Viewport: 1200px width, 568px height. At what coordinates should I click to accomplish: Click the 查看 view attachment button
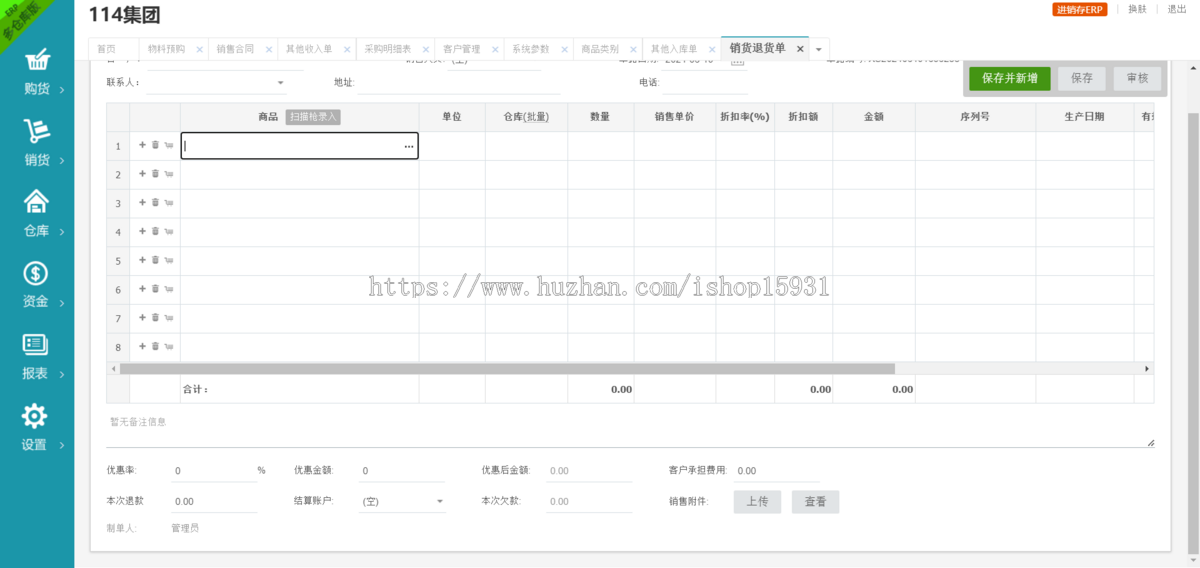[815, 502]
